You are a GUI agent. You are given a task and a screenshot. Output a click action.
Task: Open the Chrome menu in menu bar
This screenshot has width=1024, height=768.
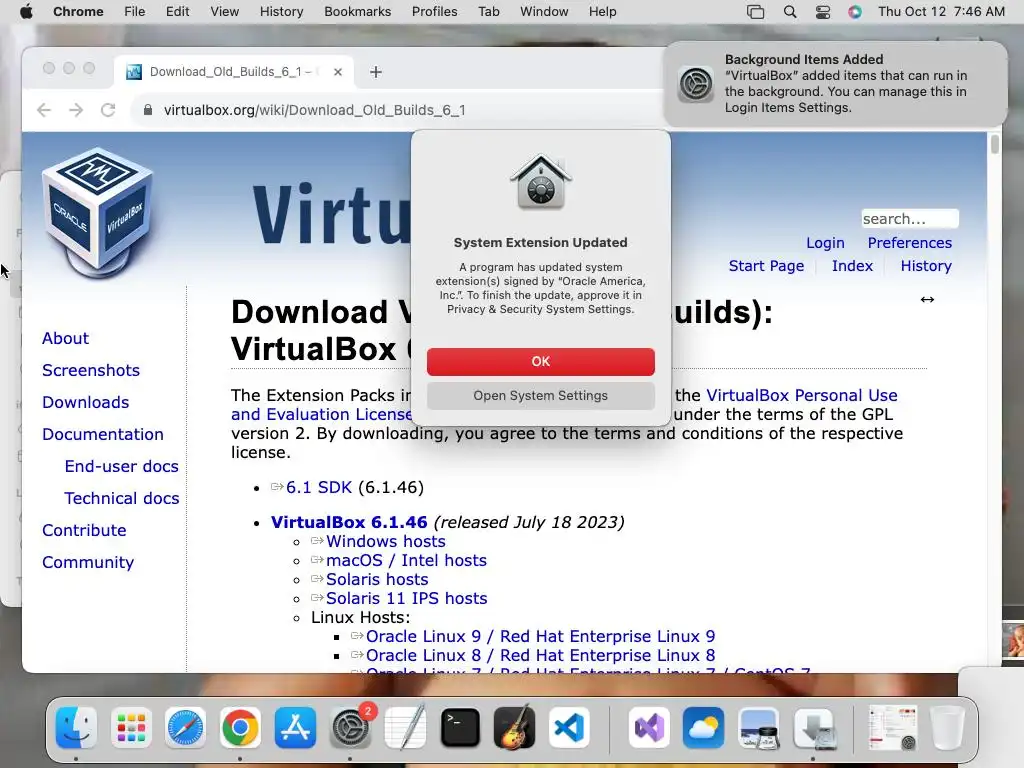pyautogui.click(x=78, y=12)
